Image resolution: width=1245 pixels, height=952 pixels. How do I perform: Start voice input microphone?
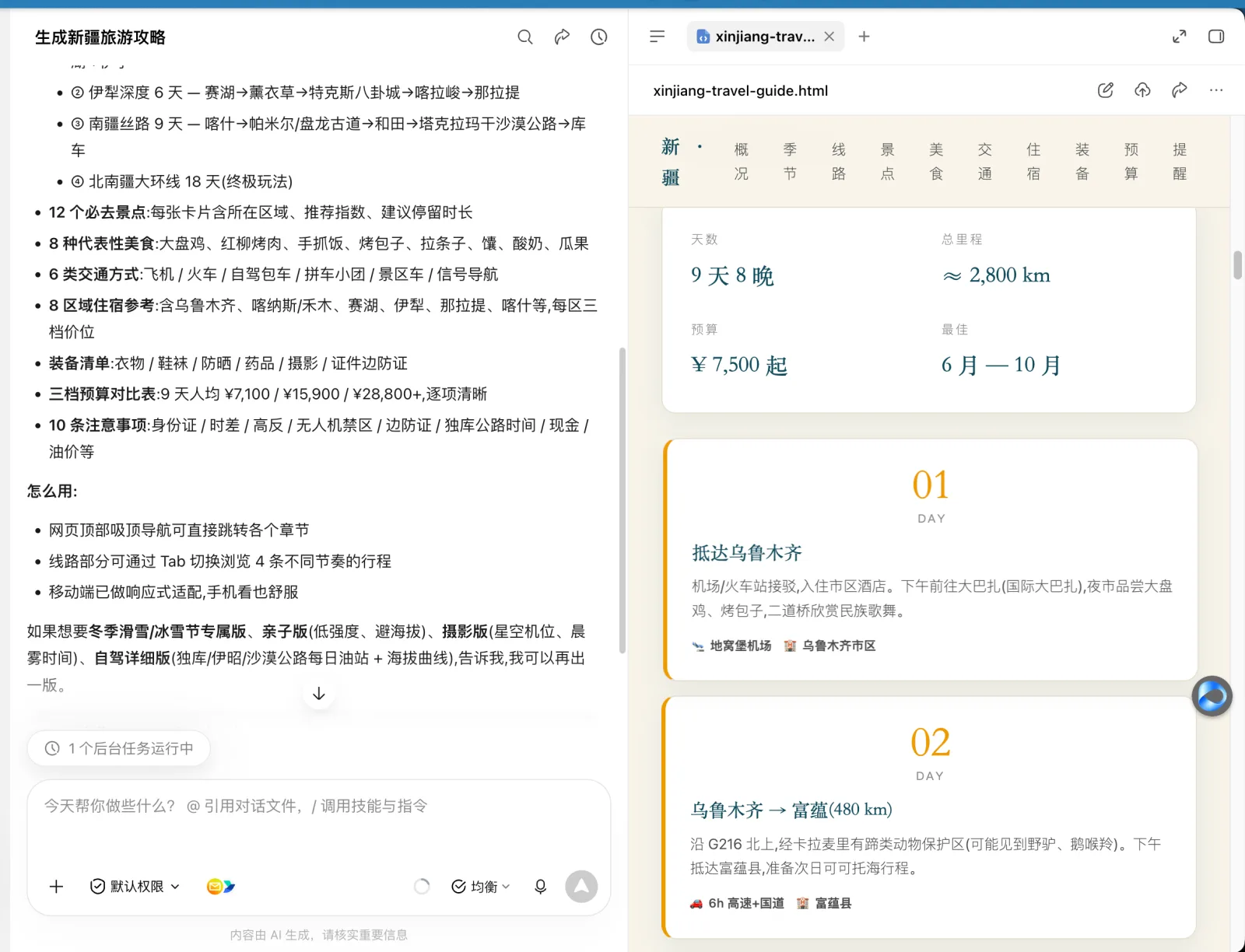(541, 887)
